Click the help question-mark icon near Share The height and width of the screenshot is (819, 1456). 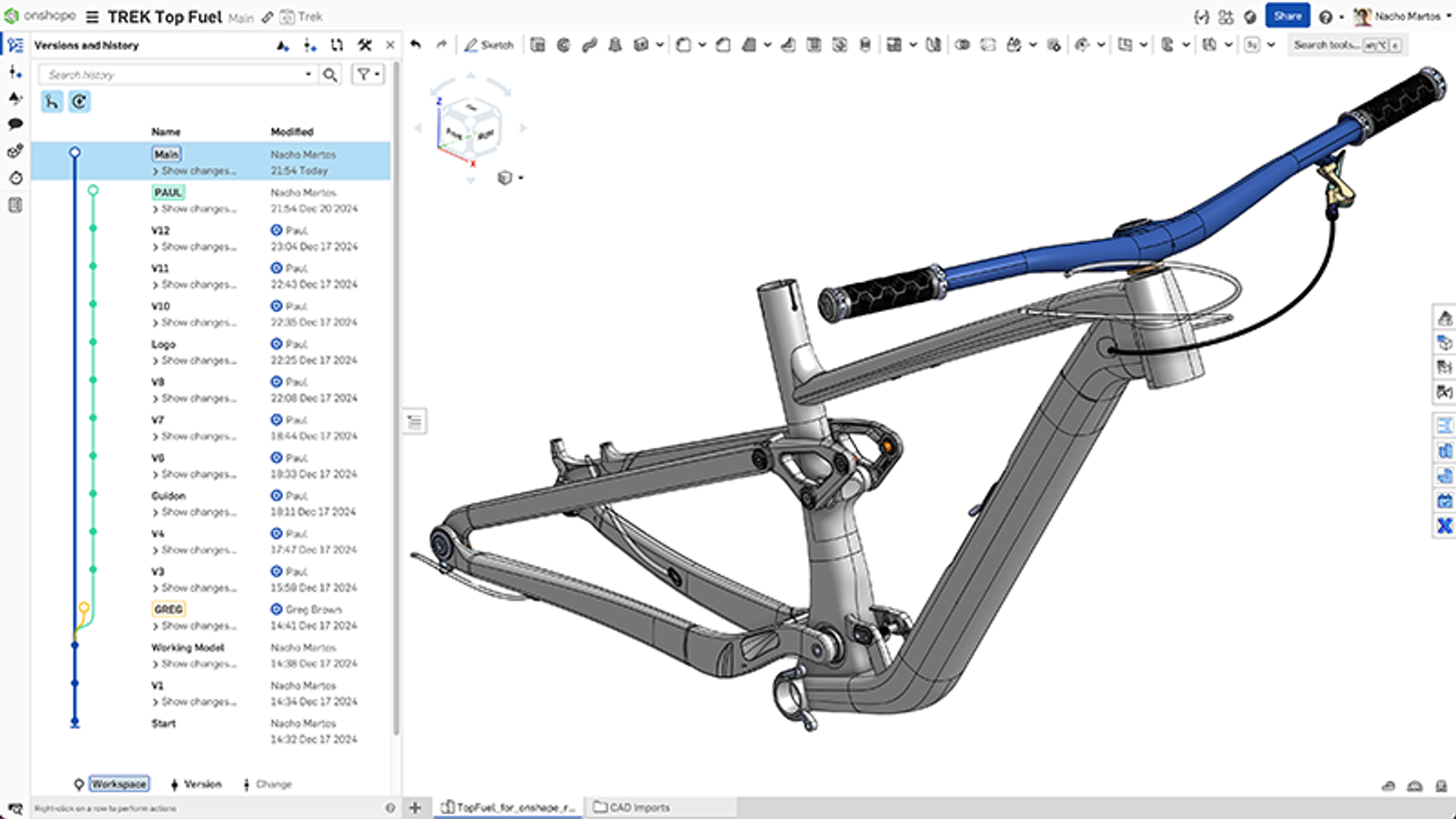click(1326, 15)
